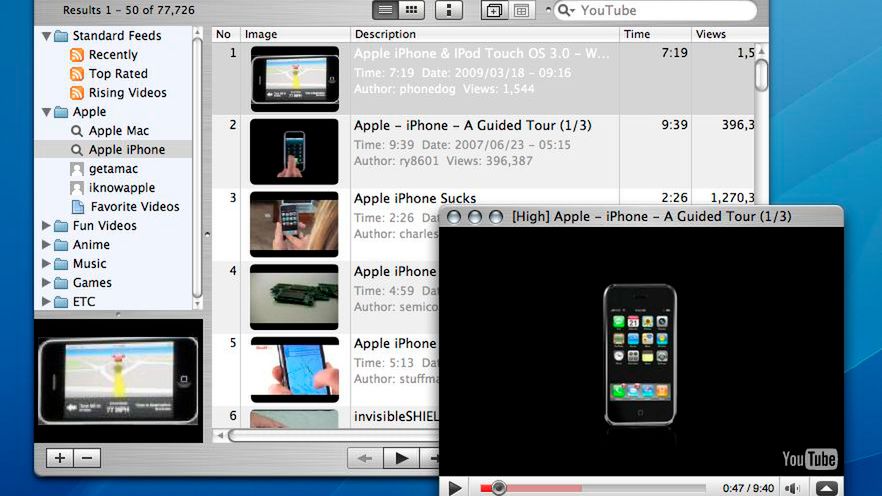Remove item with minus button
882x496 pixels.
pos(87,458)
